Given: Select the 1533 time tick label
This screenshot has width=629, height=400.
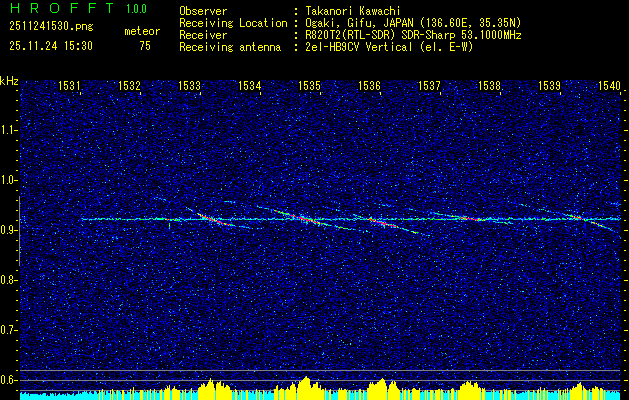Looking at the screenshot, I should click(x=189, y=86).
